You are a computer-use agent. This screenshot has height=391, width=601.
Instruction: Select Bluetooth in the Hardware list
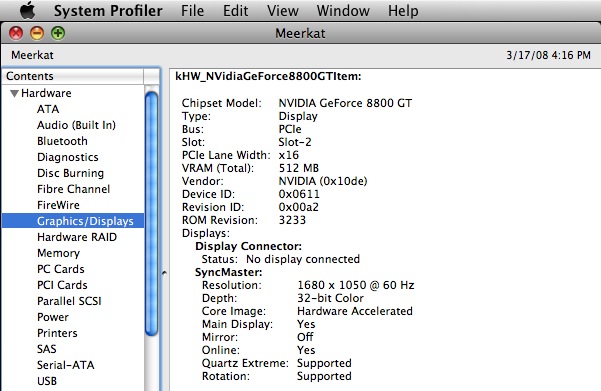[x=62, y=141]
